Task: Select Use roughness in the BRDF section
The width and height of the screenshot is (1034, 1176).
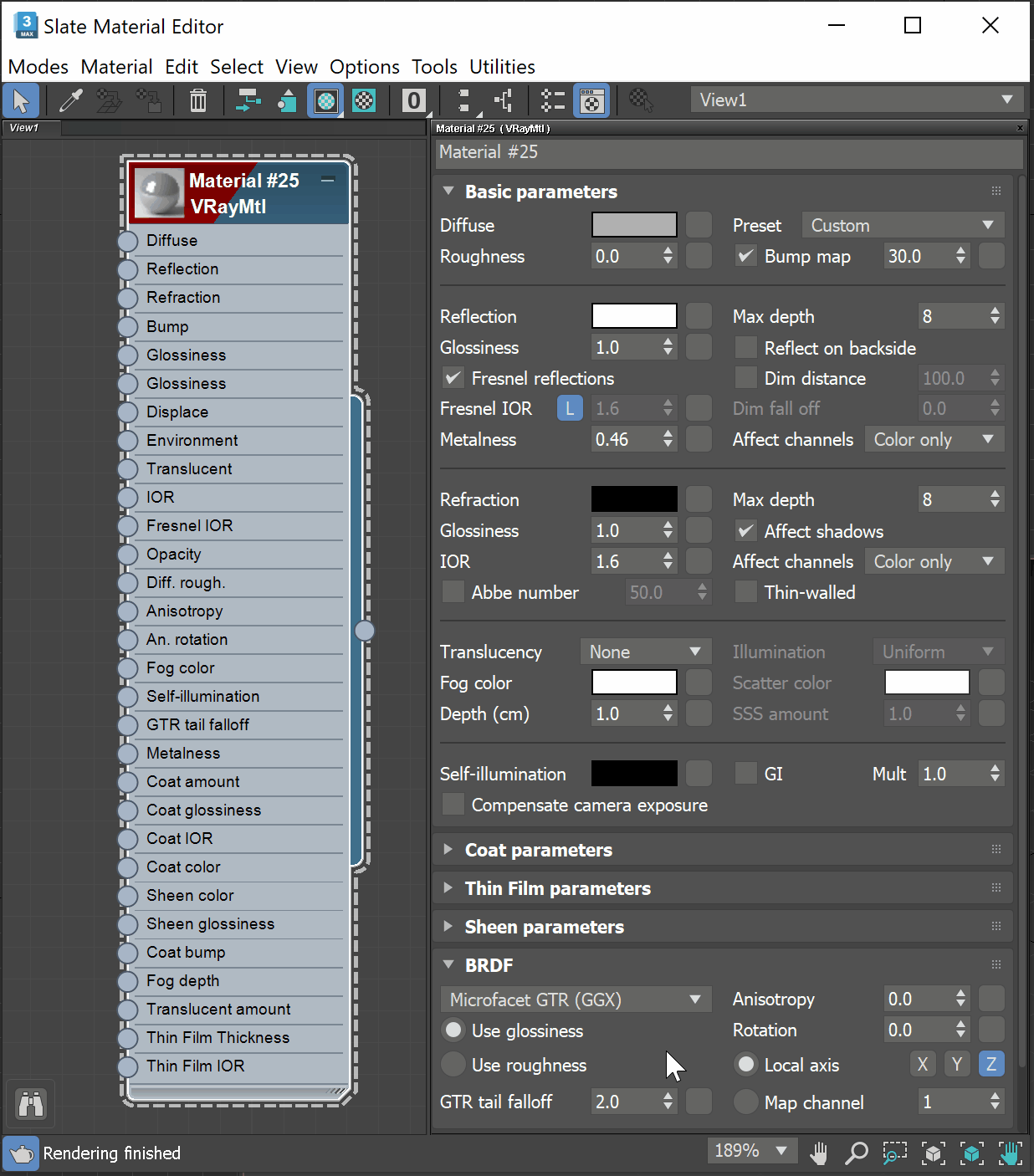Action: tap(453, 1065)
